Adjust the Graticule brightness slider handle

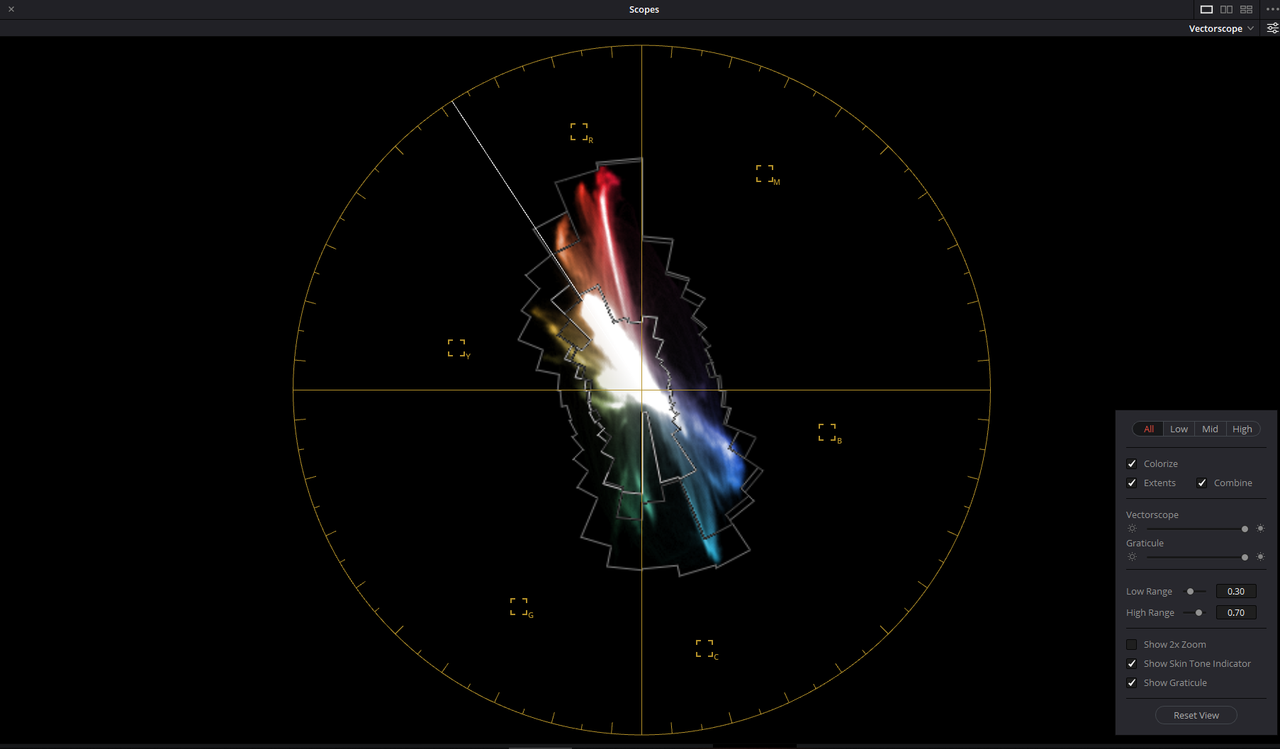1245,557
